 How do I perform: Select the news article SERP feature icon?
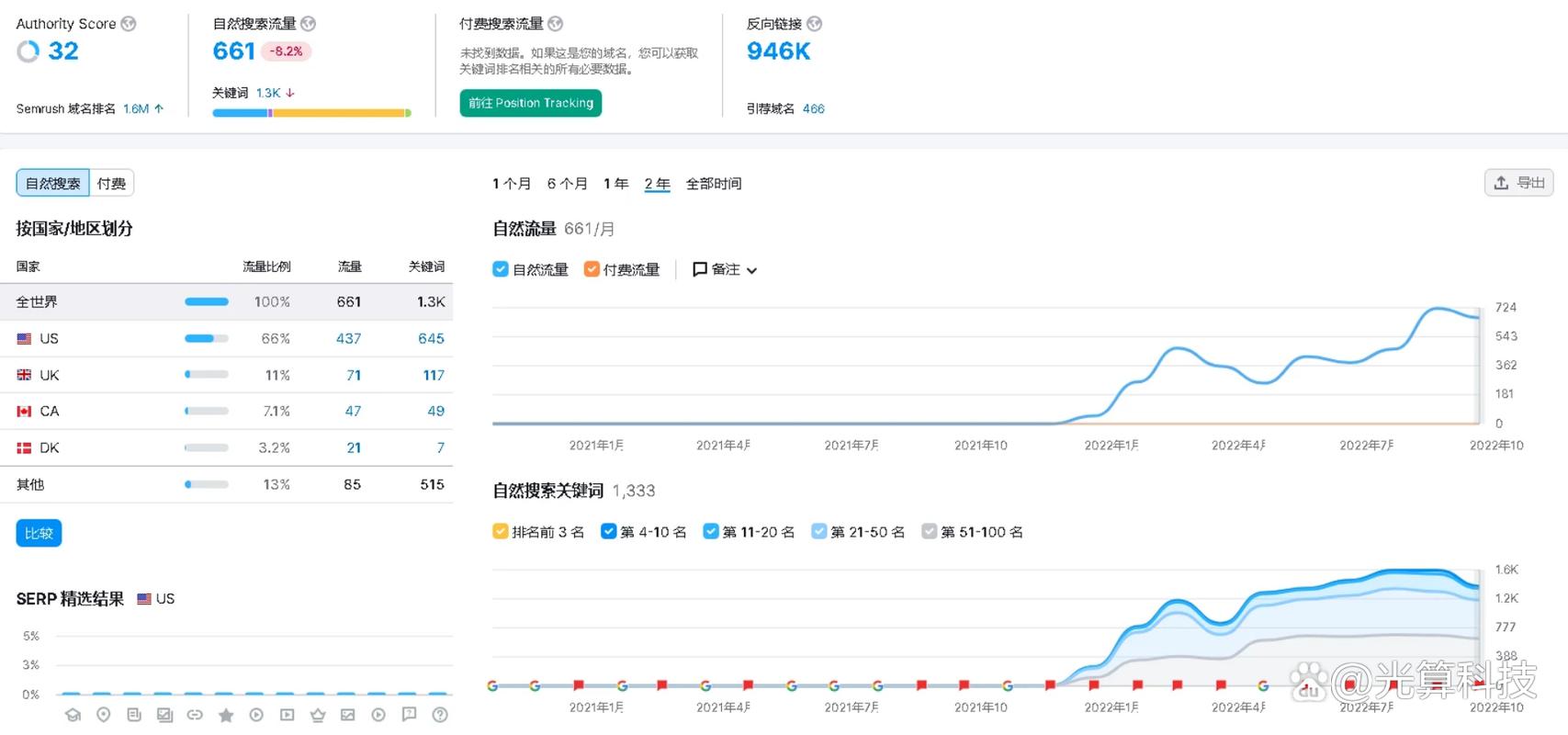tap(134, 715)
